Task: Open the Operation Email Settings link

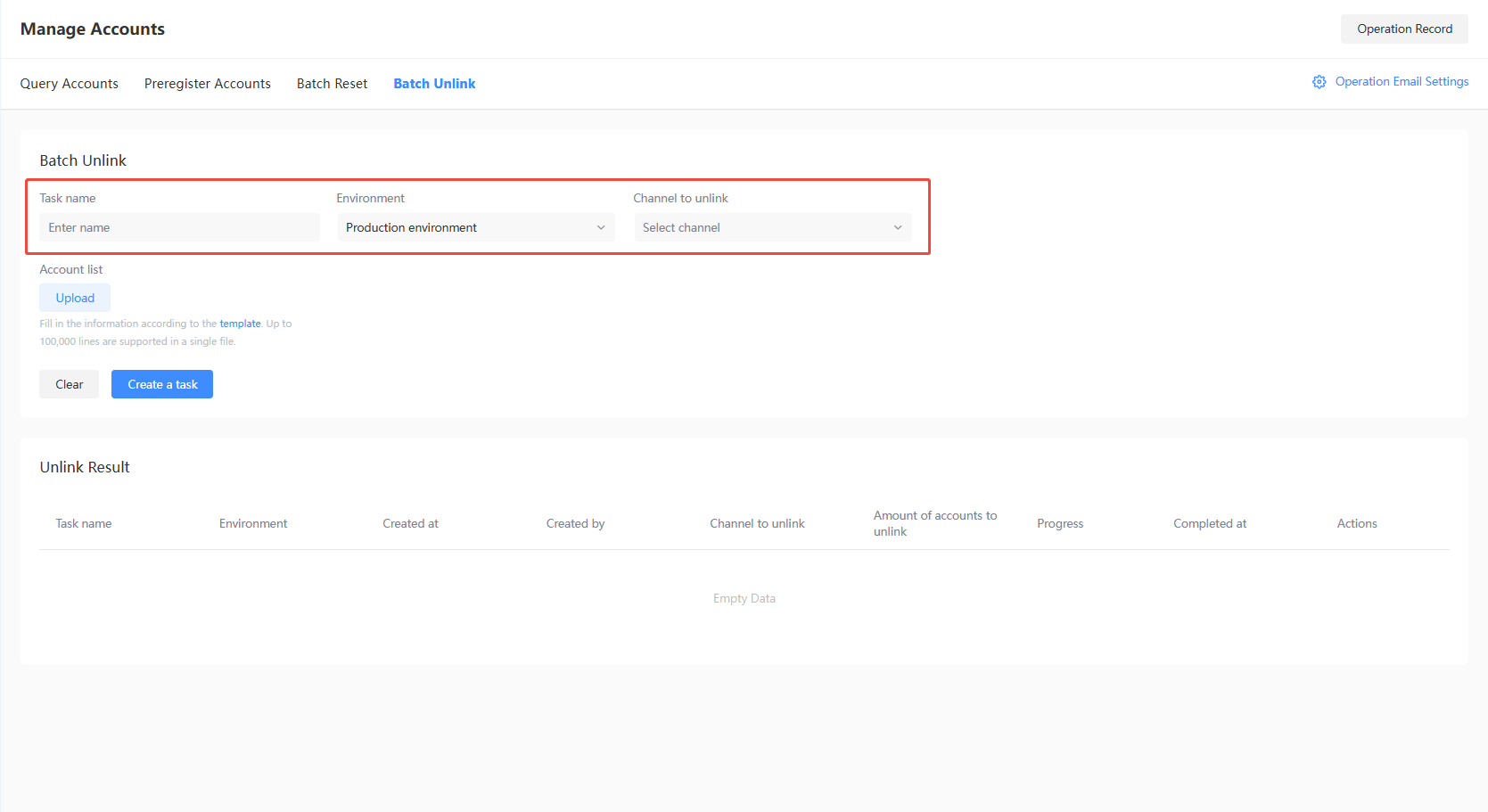Action: coord(1402,82)
